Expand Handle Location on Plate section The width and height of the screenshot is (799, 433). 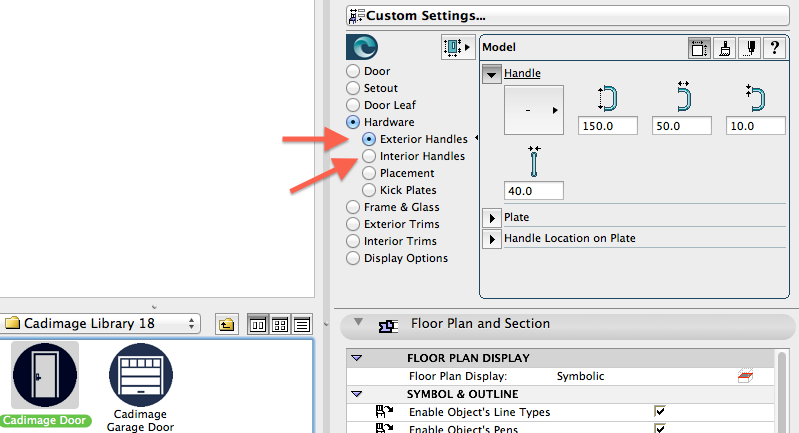pyautogui.click(x=492, y=239)
